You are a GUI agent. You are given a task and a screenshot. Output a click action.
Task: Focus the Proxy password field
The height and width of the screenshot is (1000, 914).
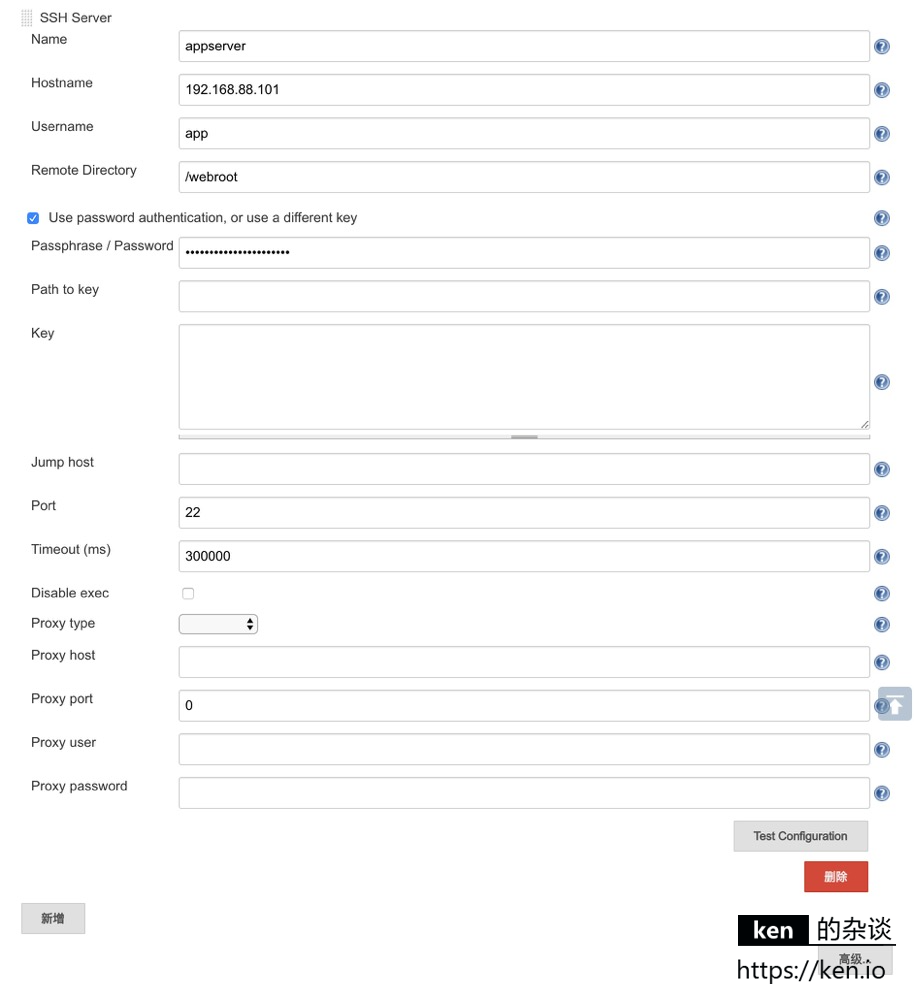point(524,793)
